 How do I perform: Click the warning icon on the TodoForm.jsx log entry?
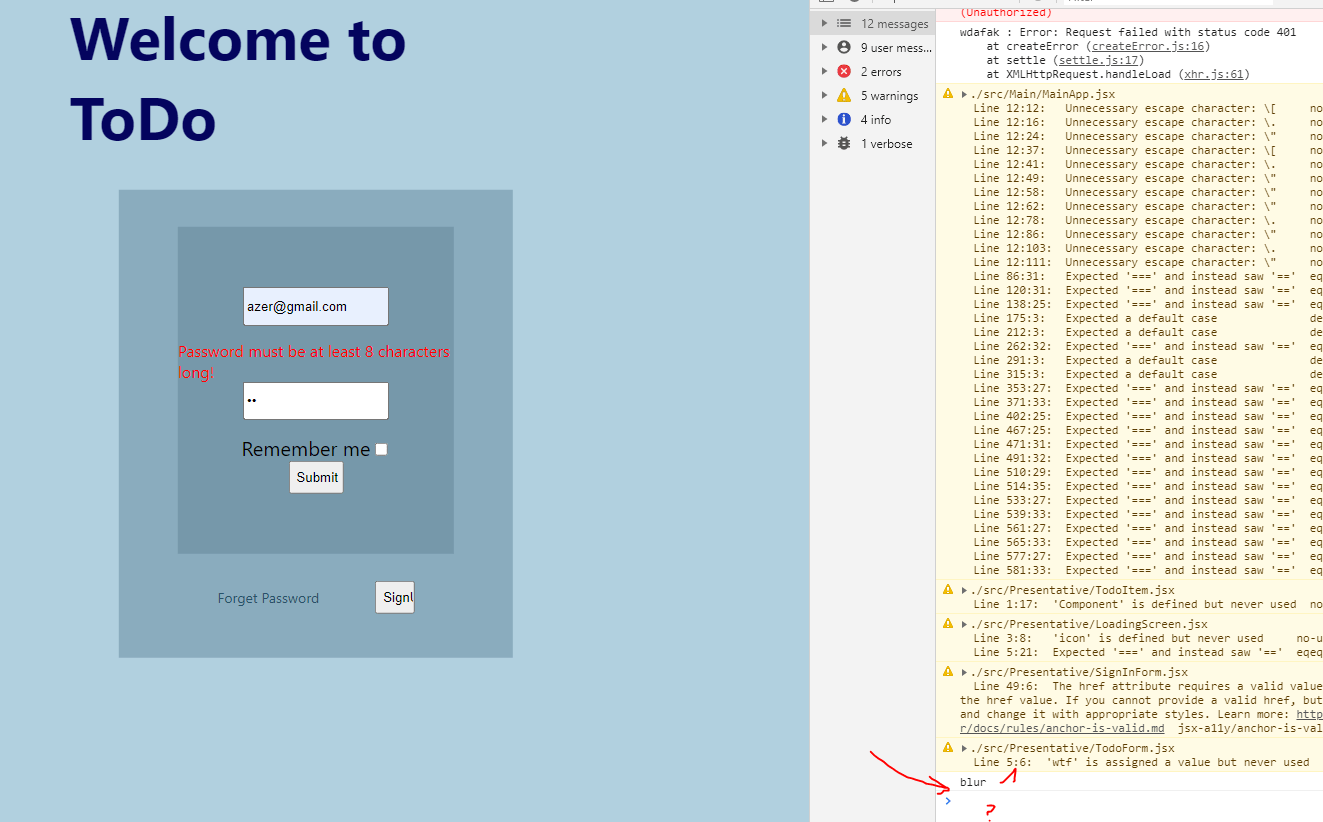tap(948, 747)
